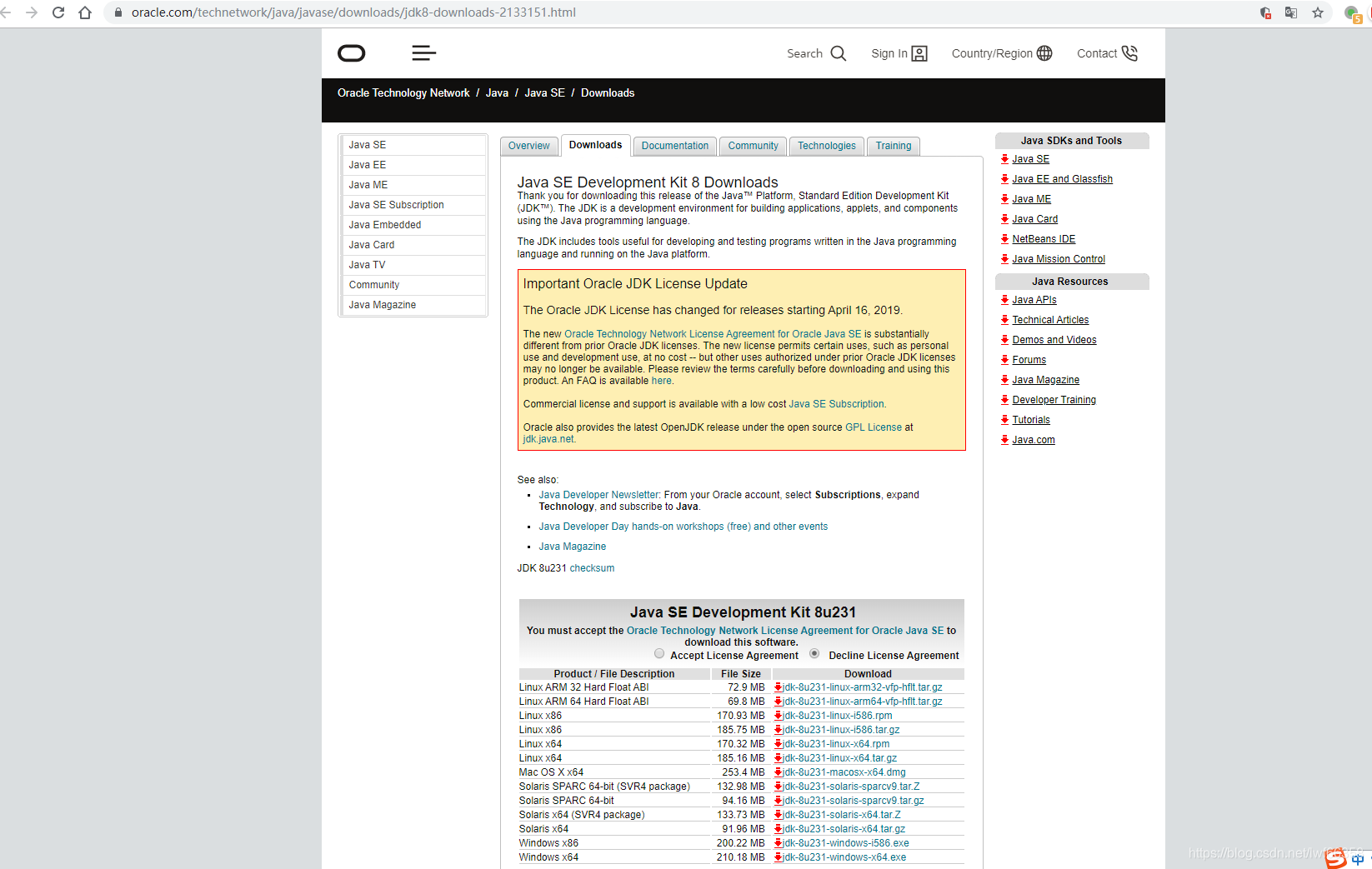Select Accept License Agreement radio button
Viewport: 1372px width, 869px height.
coord(659,654)
